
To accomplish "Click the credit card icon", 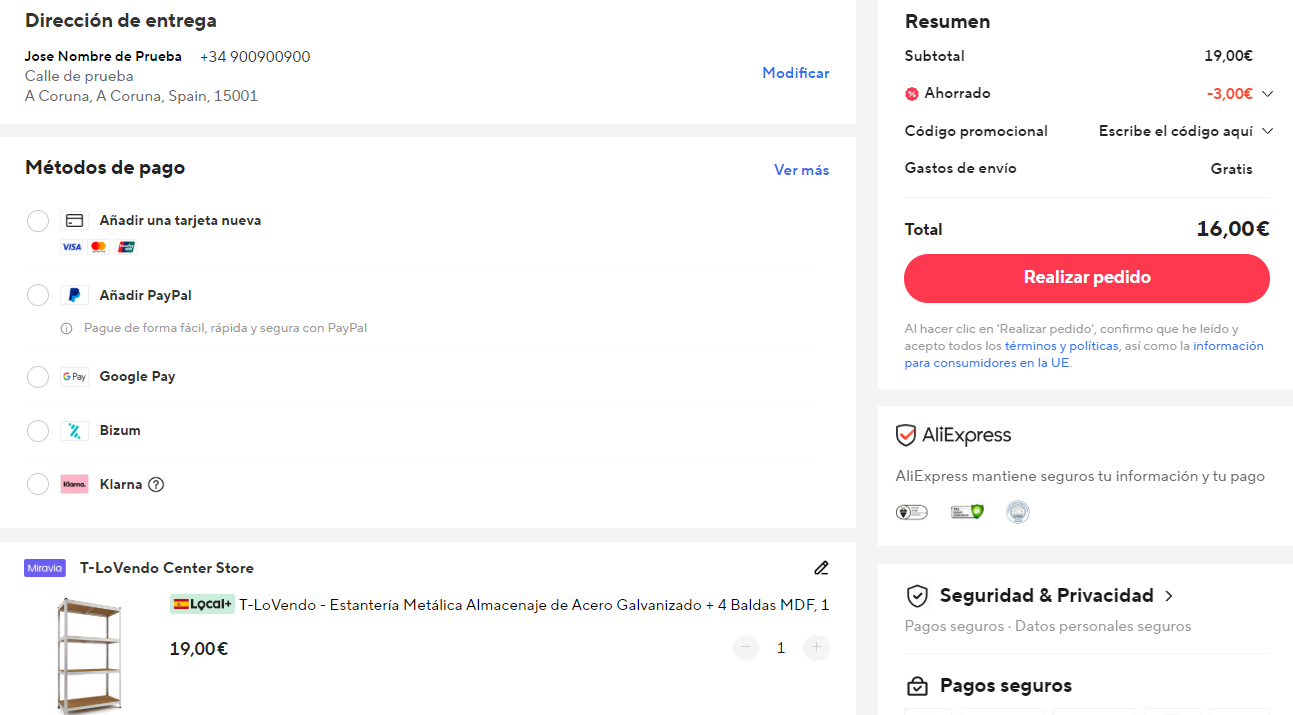I will 74,221.
